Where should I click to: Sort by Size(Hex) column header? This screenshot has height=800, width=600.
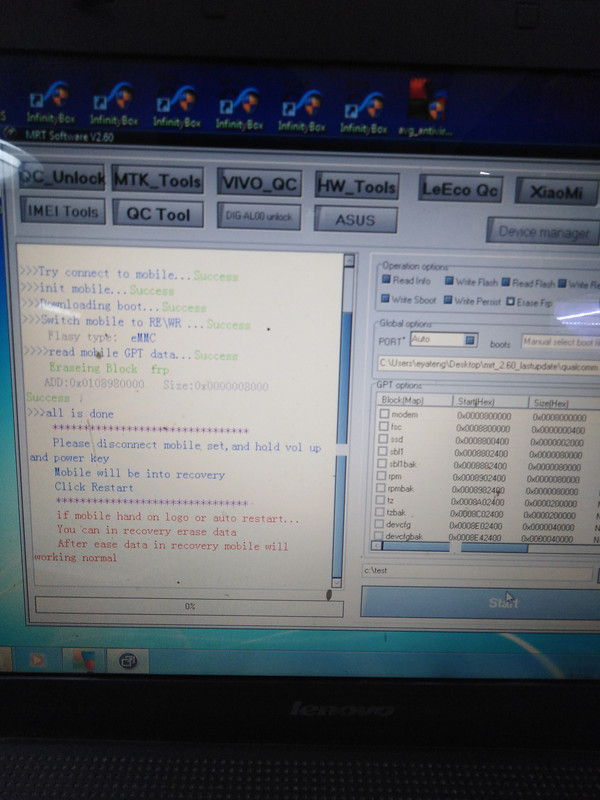(564, 403)
